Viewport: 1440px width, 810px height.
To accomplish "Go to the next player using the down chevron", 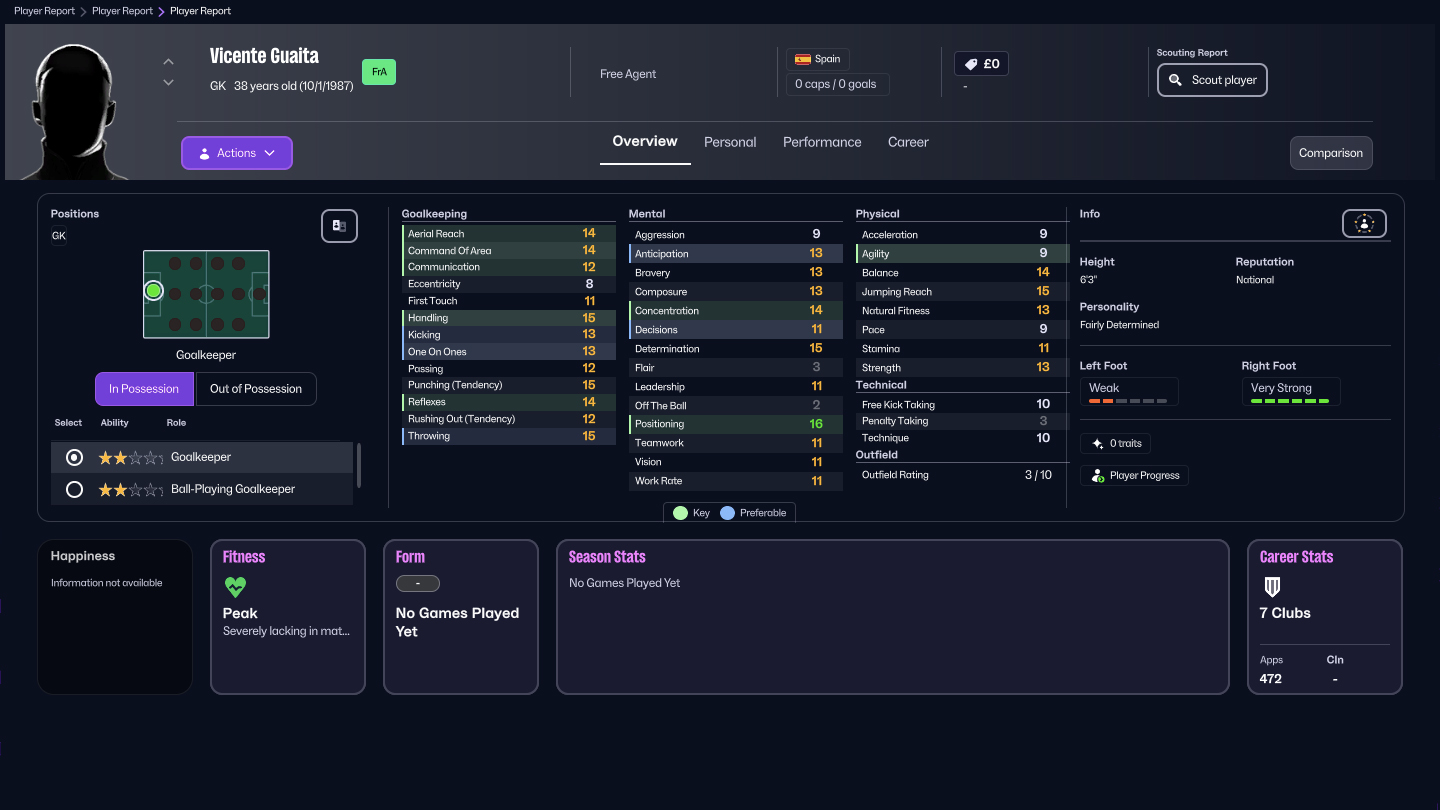I will point(168,82).
